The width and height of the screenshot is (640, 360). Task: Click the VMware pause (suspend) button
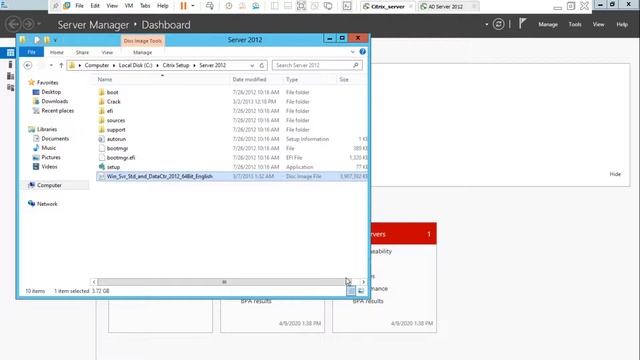tap(183, 6)
